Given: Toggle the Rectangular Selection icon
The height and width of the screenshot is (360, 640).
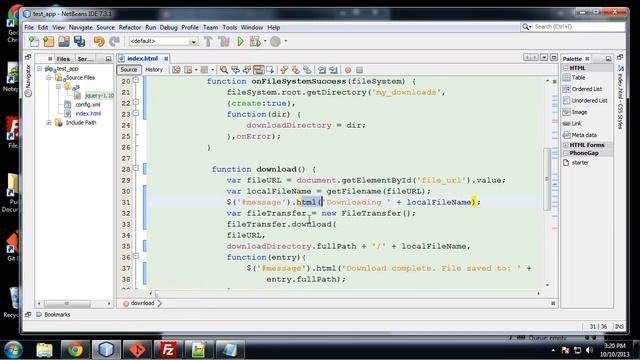Looking at the screenshot, I should (x=270, y=70).
